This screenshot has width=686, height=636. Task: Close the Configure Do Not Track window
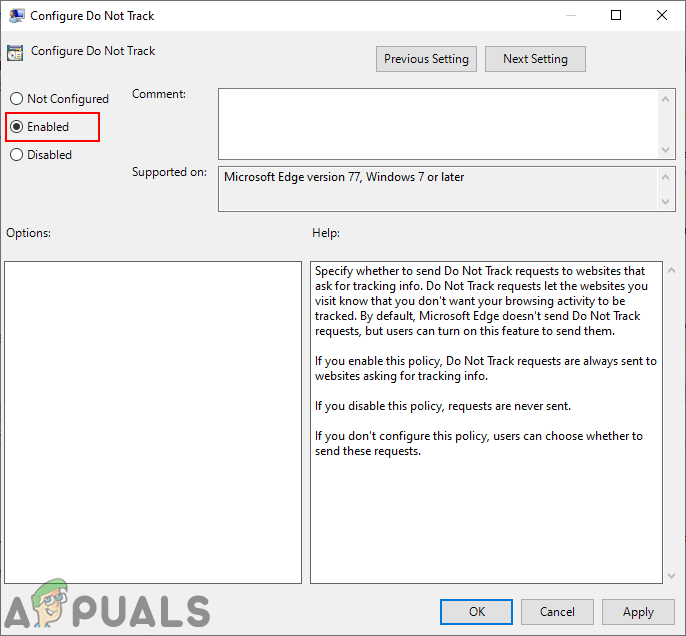[x=662, y=15]
